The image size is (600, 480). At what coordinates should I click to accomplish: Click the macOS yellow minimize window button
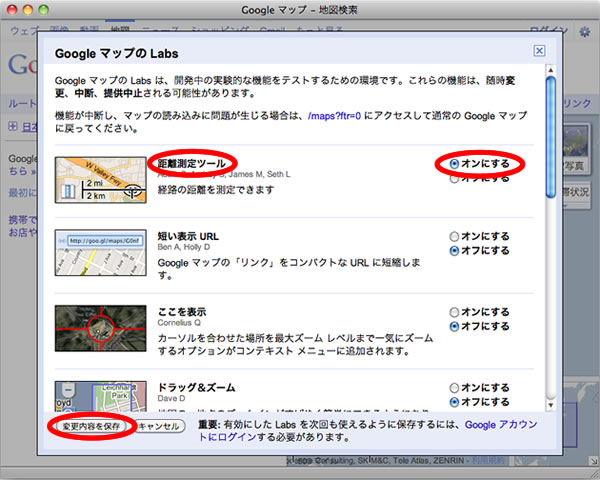[28, 10]
